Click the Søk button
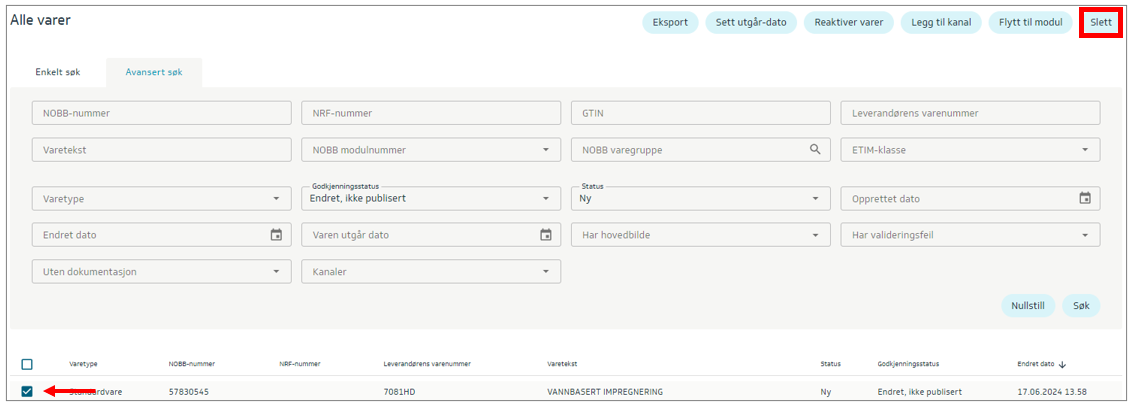Viewport: 1128px width, 403px height. click(x=1080, y=306)
